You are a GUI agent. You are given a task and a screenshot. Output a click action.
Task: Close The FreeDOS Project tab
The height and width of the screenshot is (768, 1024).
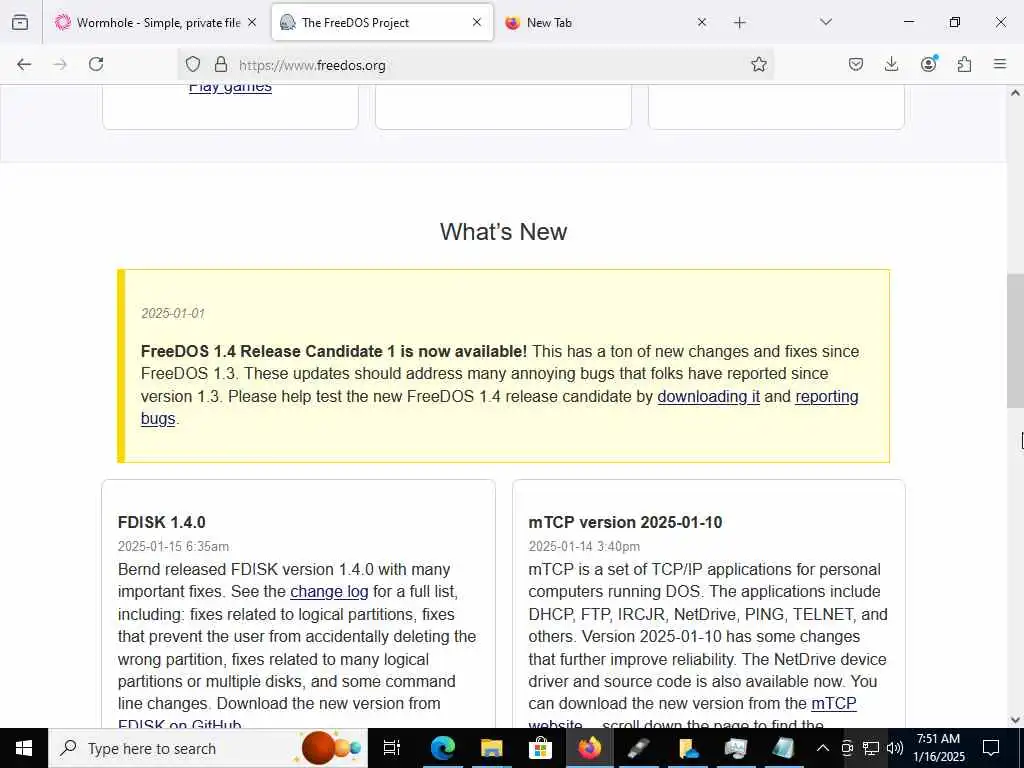tap(477, 22)
